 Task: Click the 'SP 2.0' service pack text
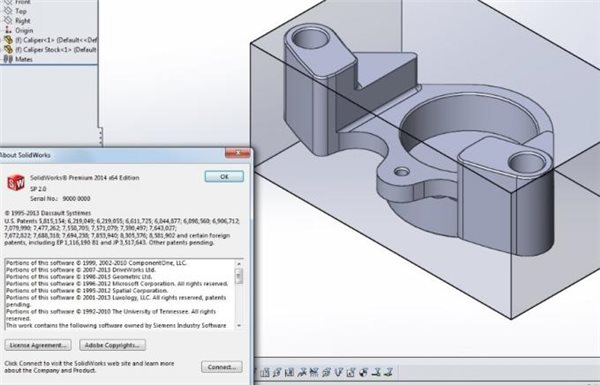38,189
